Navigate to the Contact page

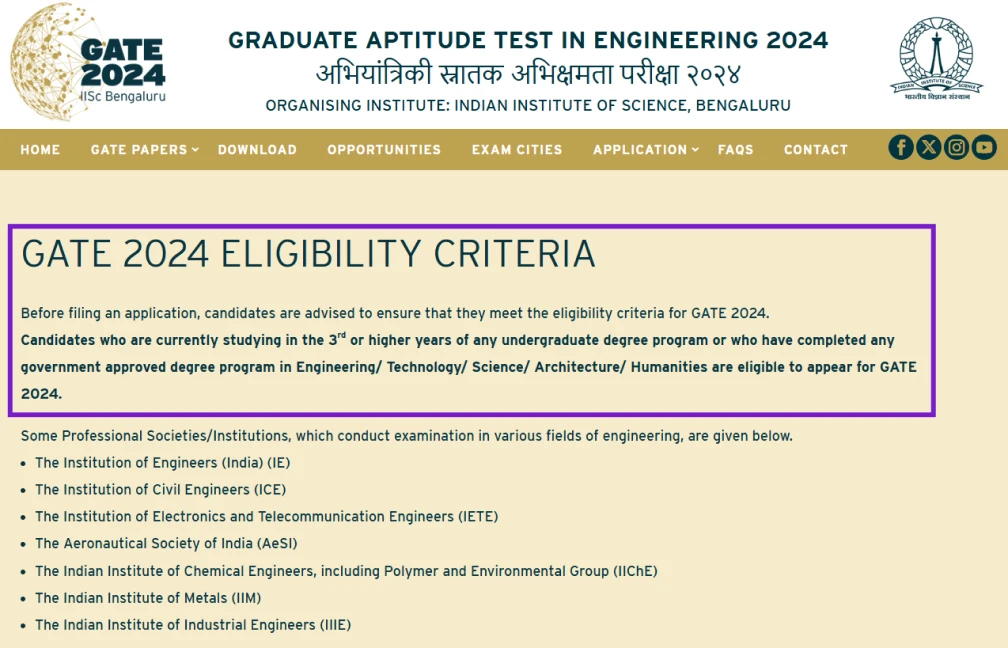[816, 150]
